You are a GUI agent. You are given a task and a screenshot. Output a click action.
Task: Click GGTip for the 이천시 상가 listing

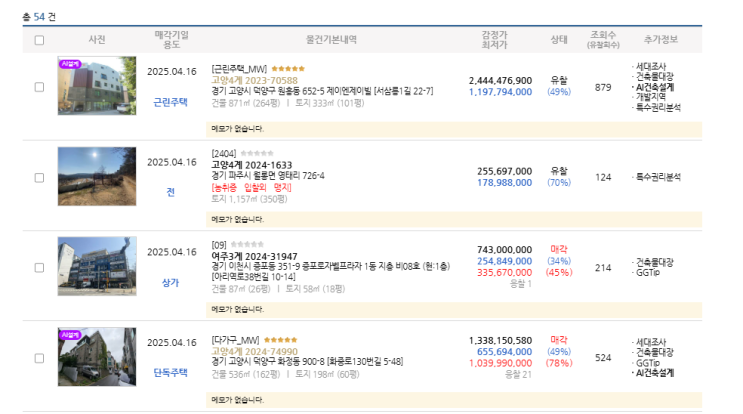point(649,273)
